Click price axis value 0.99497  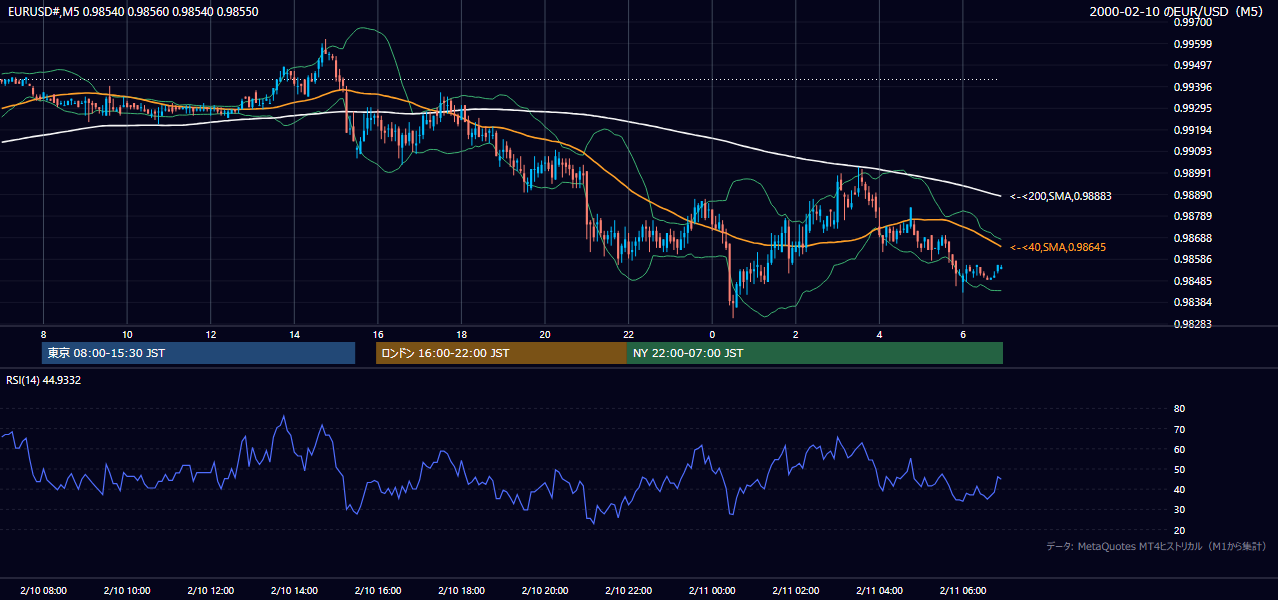coord(1192,65)
